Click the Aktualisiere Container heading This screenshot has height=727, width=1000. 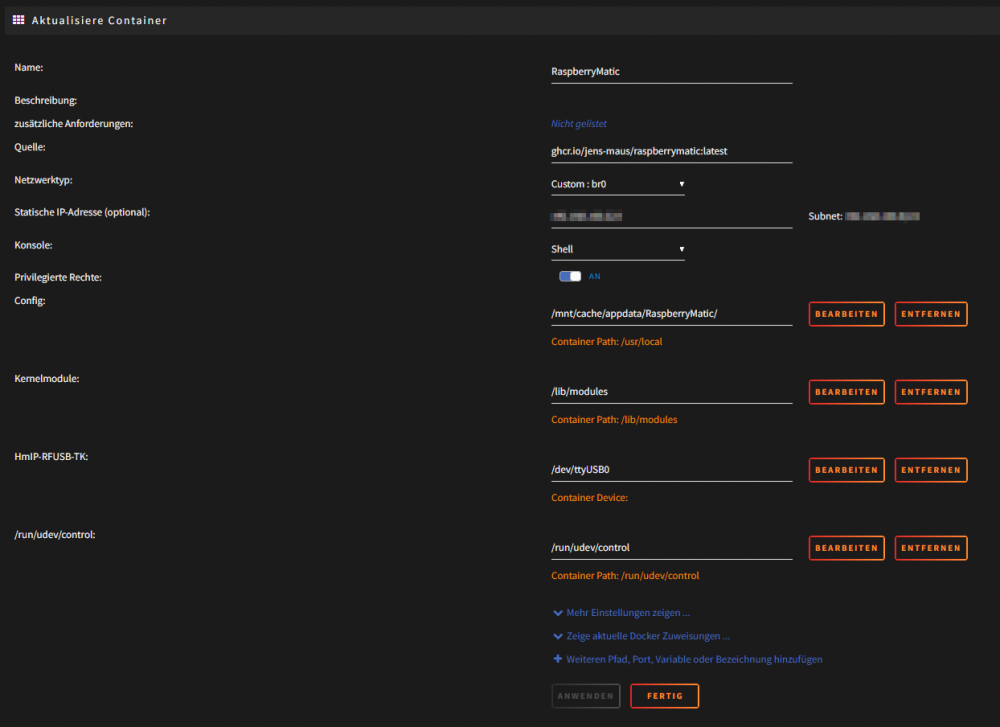pos(99,20)
